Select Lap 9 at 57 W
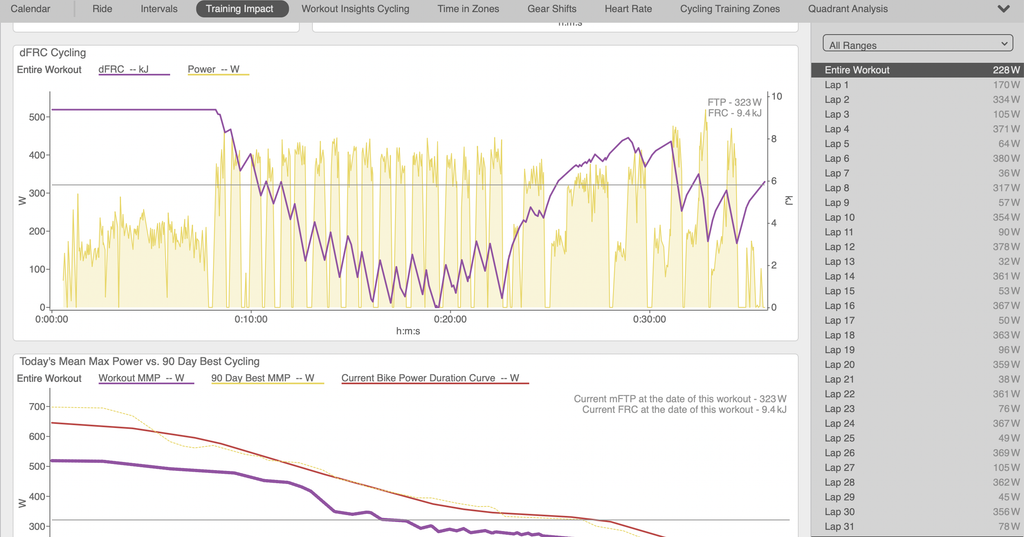 918,203
